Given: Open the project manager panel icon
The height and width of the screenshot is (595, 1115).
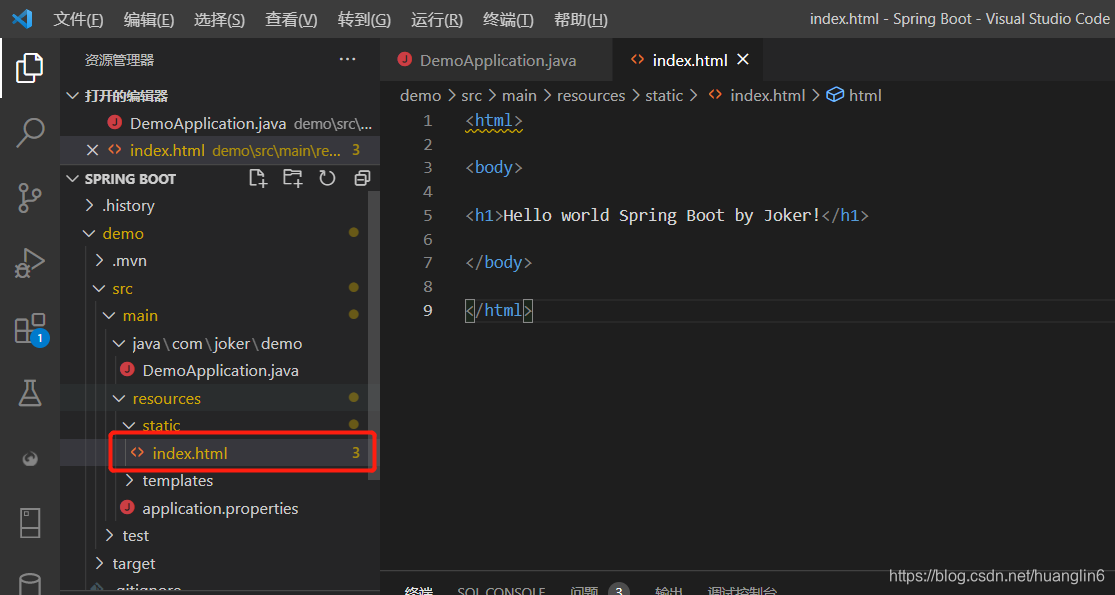Looking at the screenshot, I should pos(30,524).
